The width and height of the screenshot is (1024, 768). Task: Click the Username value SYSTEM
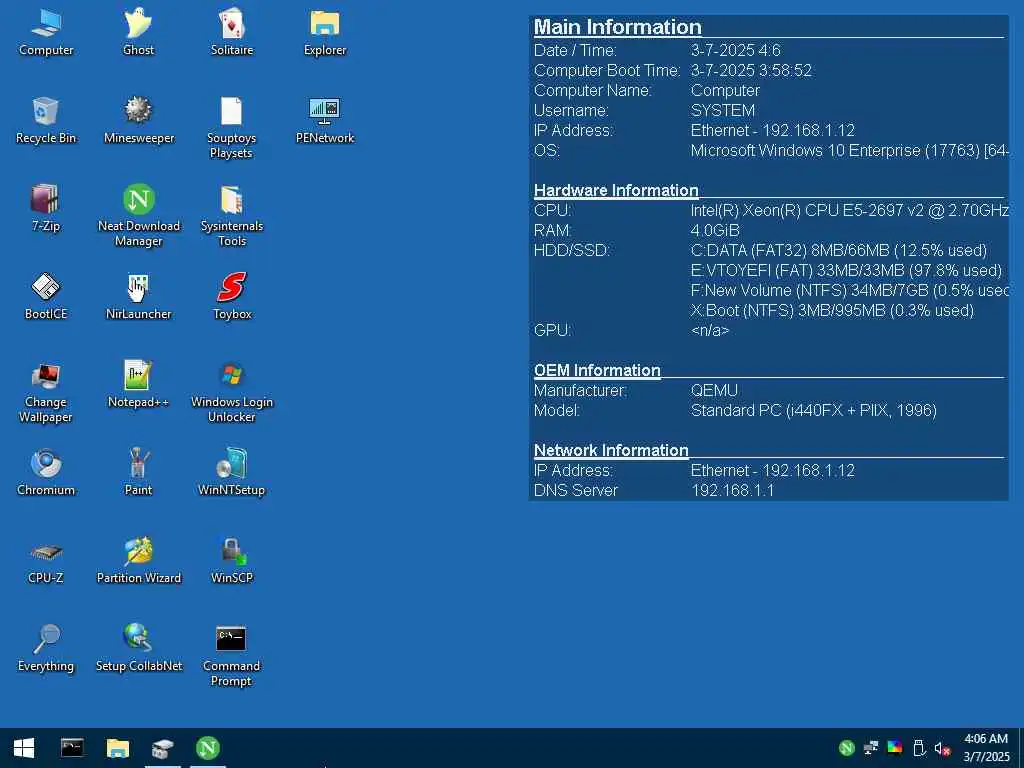click(x=722, y=110)
